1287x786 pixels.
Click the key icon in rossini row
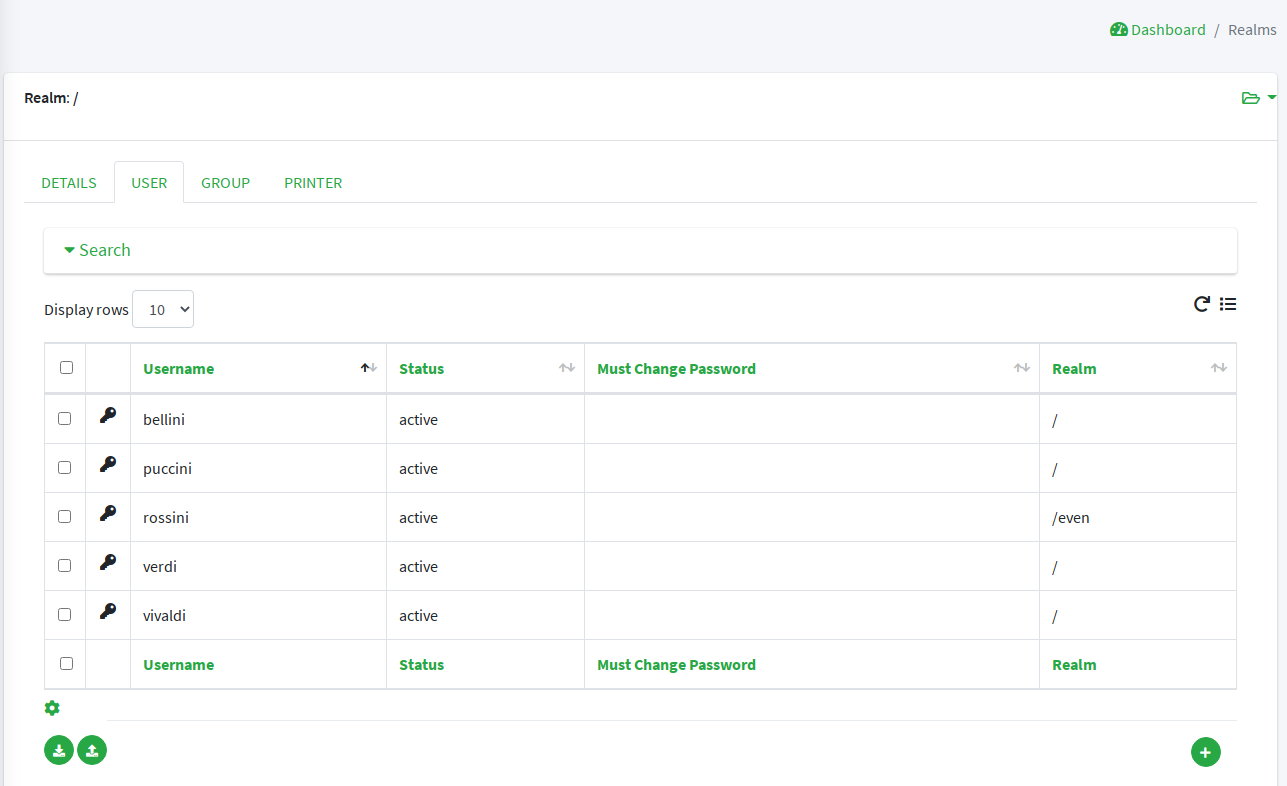[108, 513]
